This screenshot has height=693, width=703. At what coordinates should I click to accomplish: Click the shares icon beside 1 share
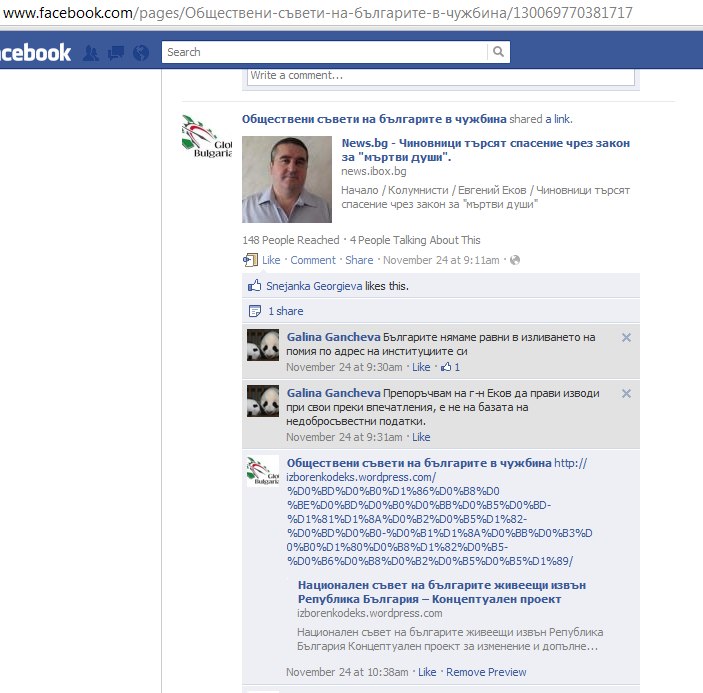click(255, 311)
